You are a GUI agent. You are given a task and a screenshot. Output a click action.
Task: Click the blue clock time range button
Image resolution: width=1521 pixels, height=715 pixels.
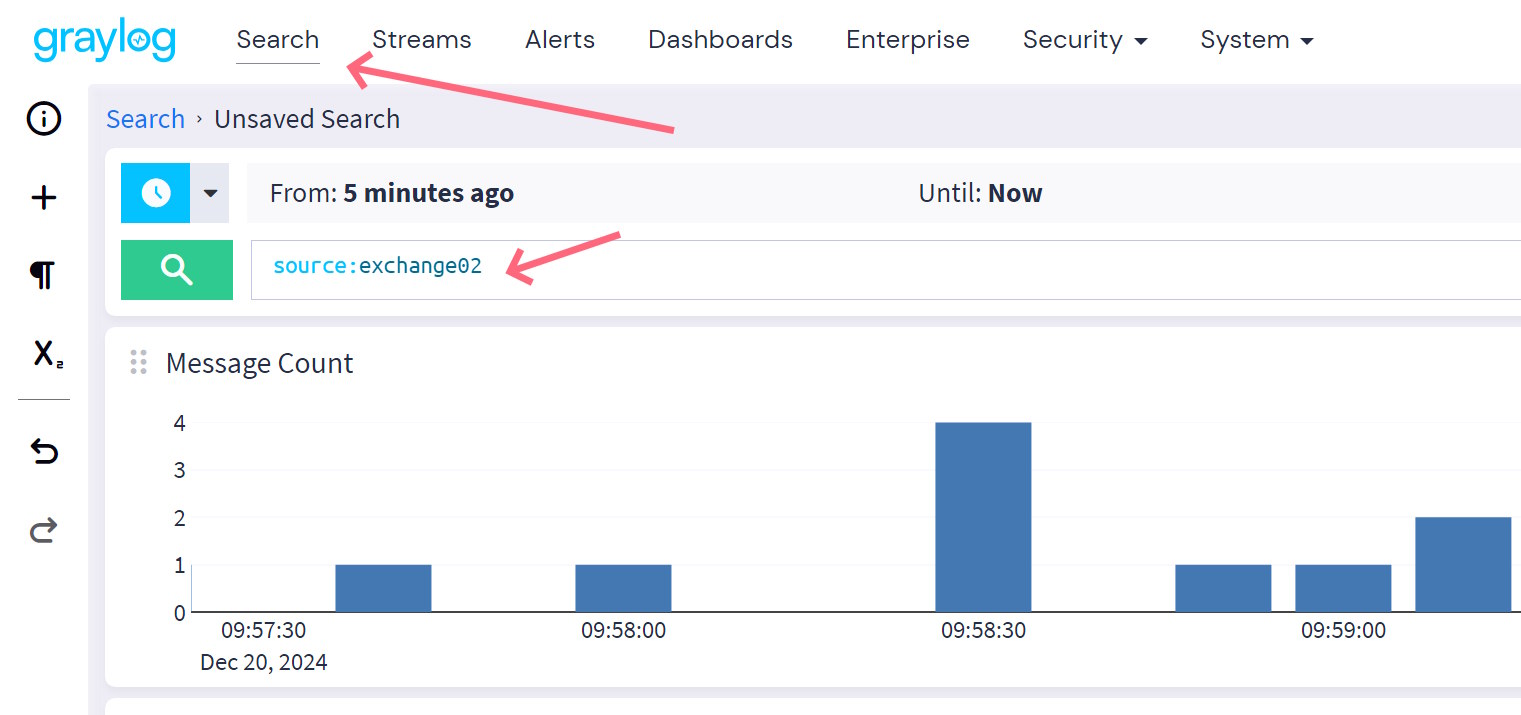tap(155, 193)
